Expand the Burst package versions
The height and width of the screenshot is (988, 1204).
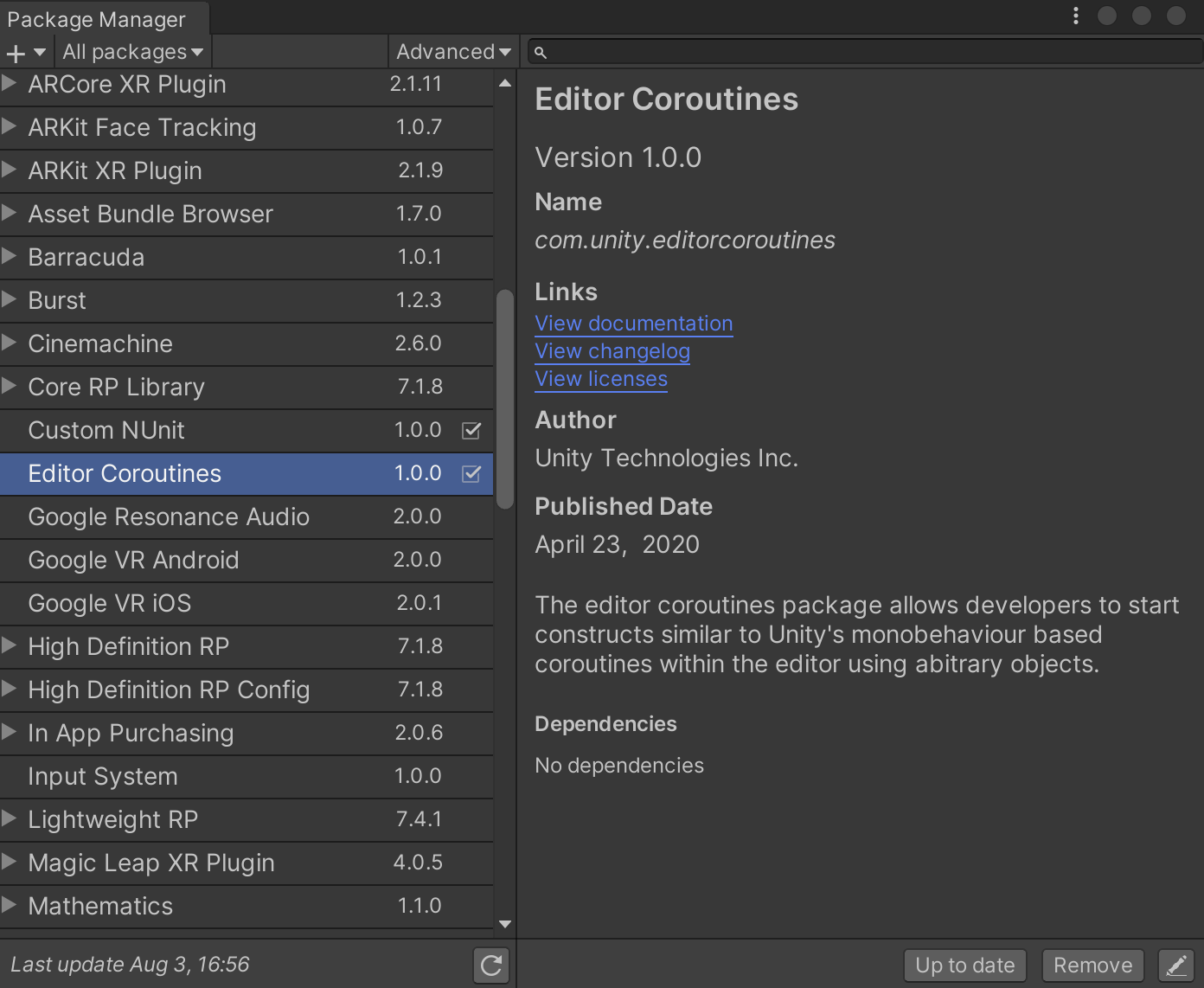(10, 299)
